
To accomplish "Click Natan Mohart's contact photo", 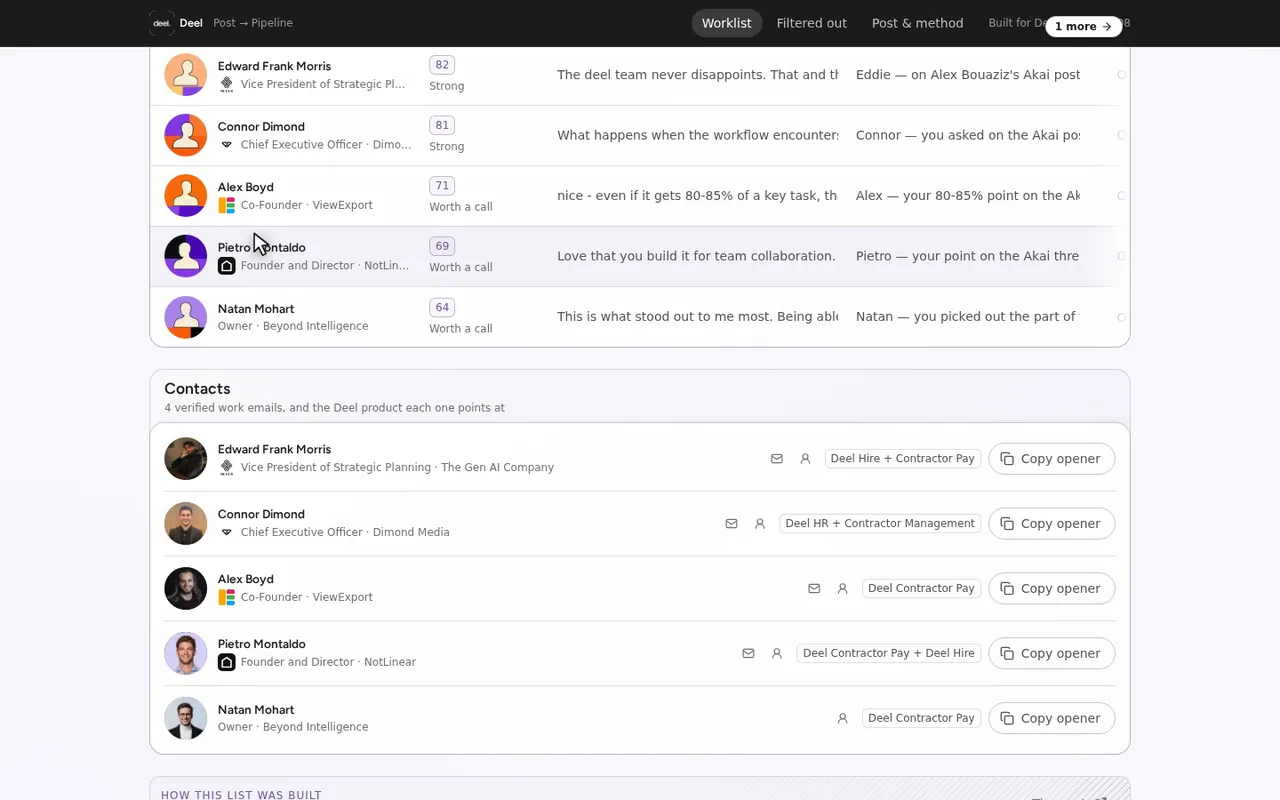I will [x=186, y=718].
